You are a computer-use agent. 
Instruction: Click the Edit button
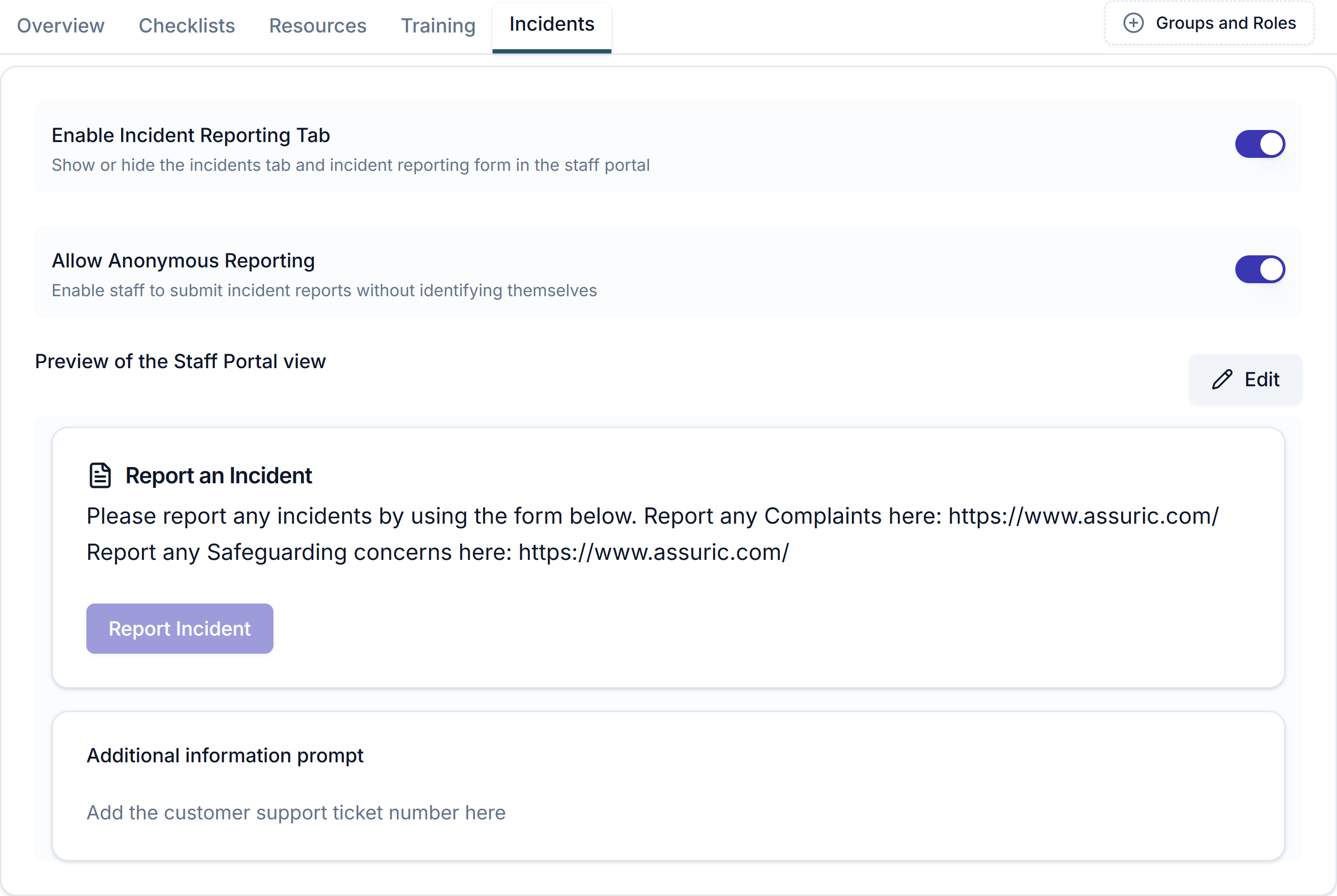[x=1246, y=379]
